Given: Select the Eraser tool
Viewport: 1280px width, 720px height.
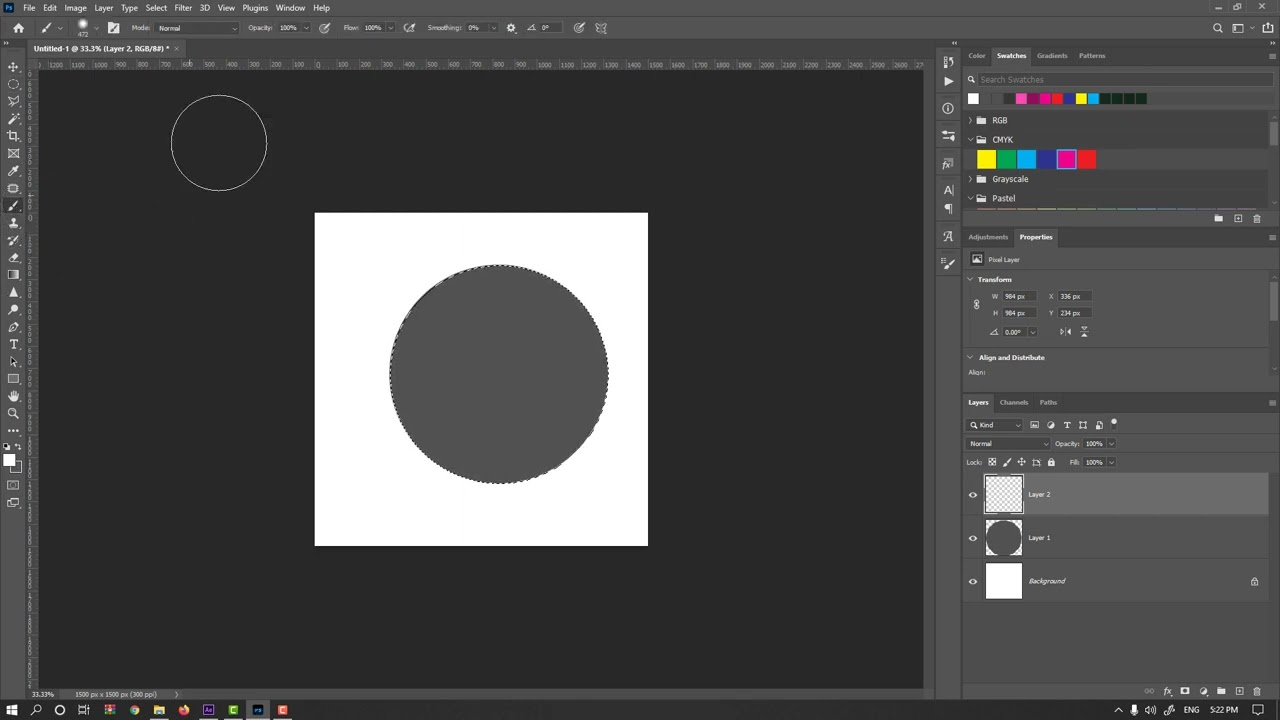Looking at the screenshot, I should point(13,258).
